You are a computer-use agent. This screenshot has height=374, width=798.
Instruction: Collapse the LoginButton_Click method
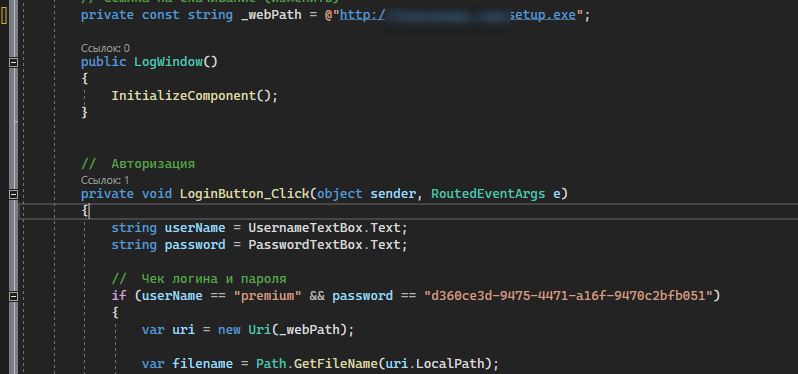(14, 194)
